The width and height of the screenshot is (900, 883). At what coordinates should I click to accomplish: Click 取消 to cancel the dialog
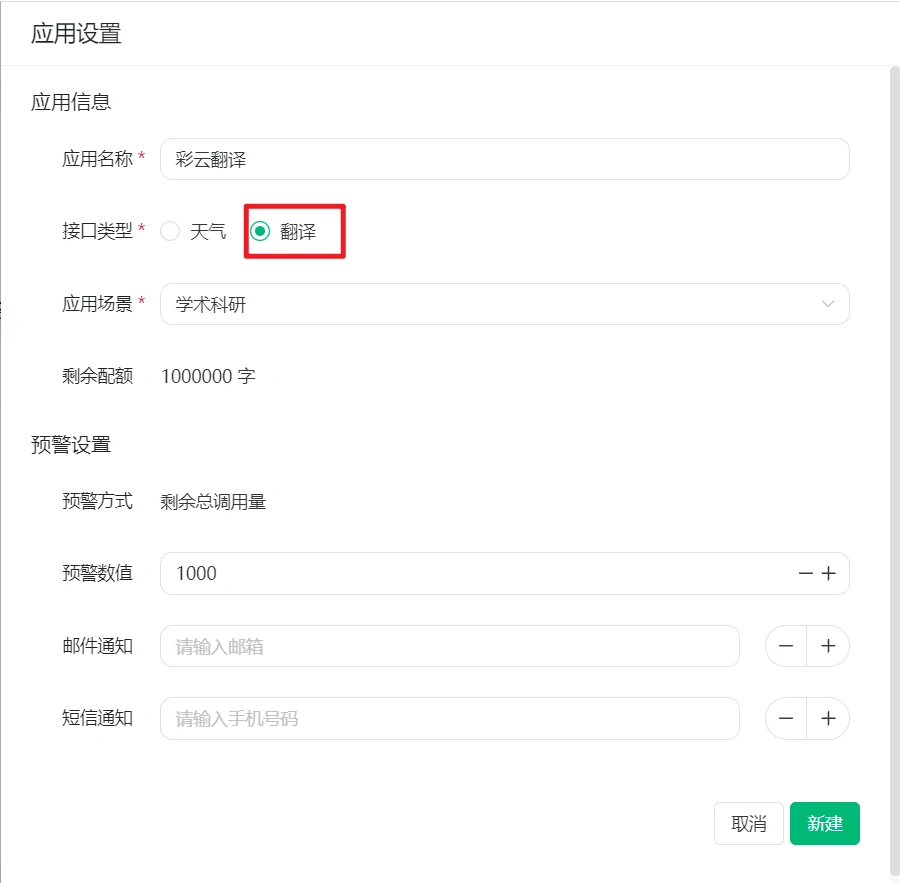coord(748,823)
